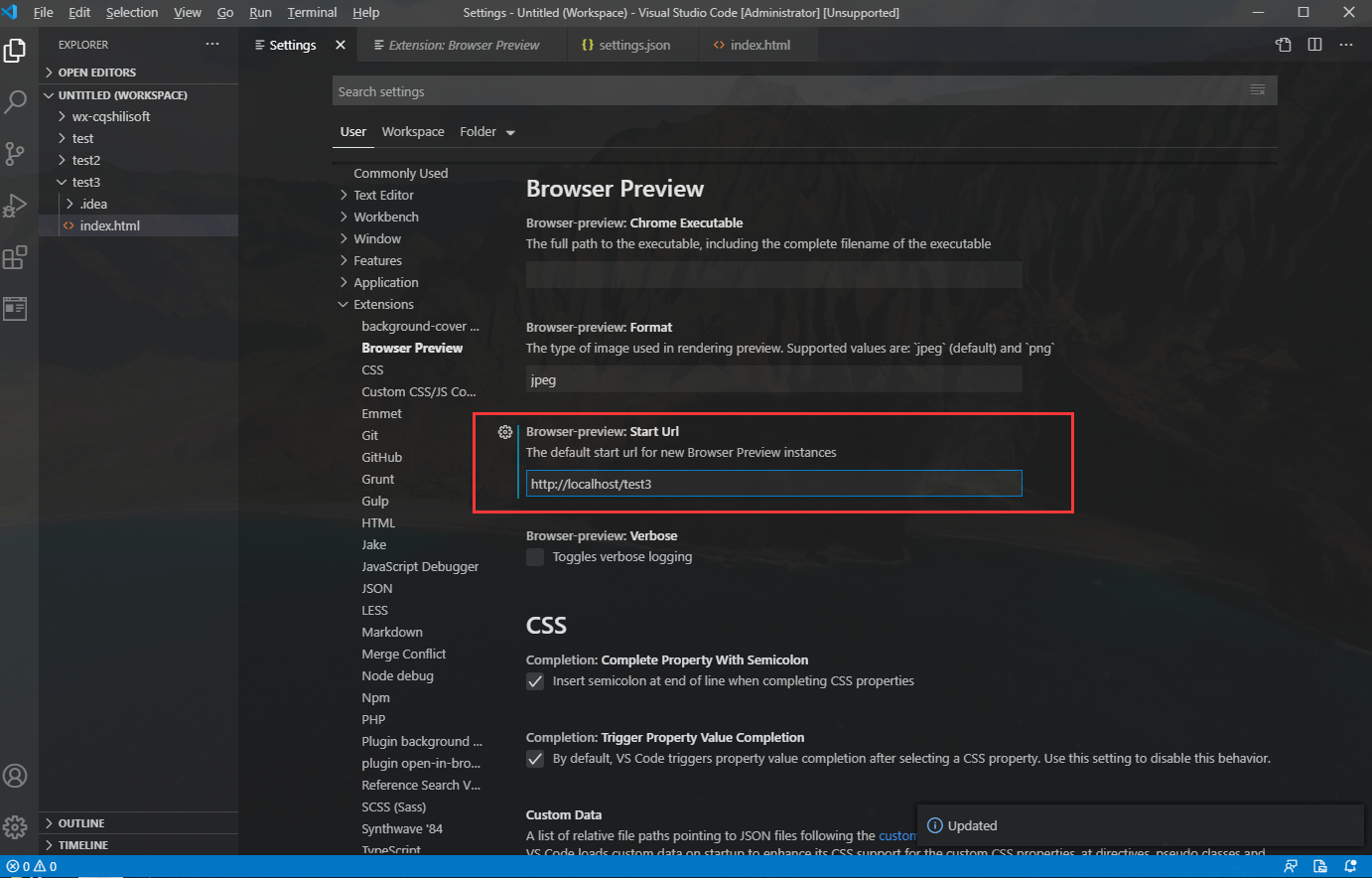Uncheck Trigger Property Value Completion checkbox
The width and height of the screenshot is (1372, 878).
(535, 759)
